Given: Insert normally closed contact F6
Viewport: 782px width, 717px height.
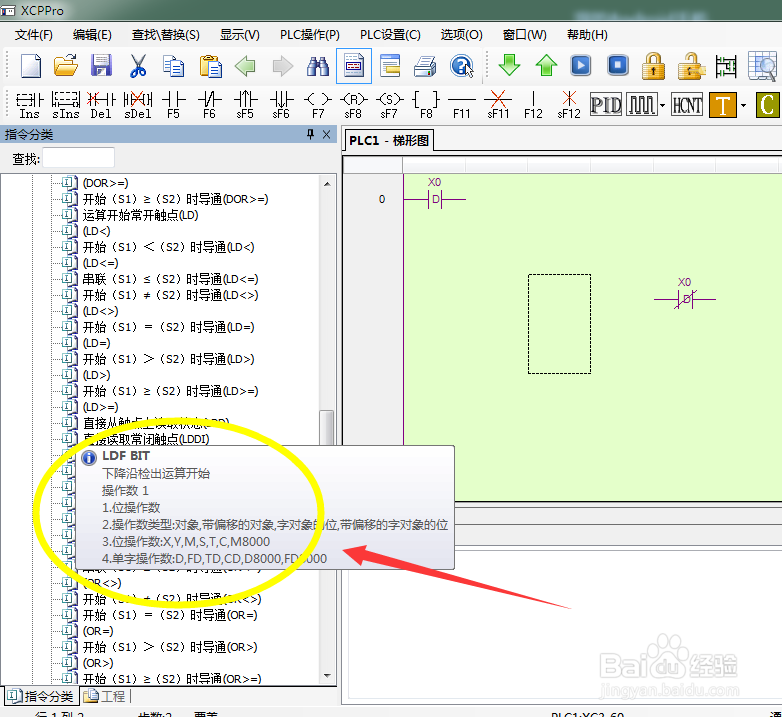Looking at the screenshot, I should pyautogui.click(x=209, y=105).
